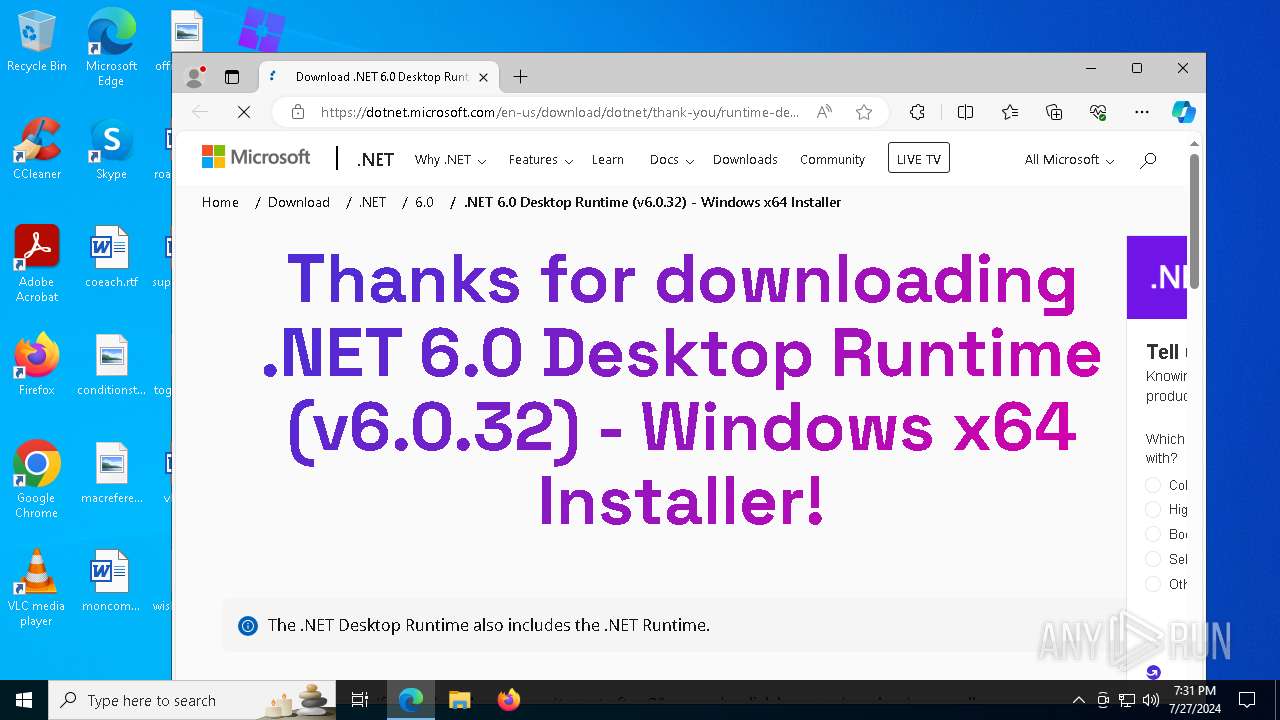
Task: View site information lock icon
Action: (297, 112)
